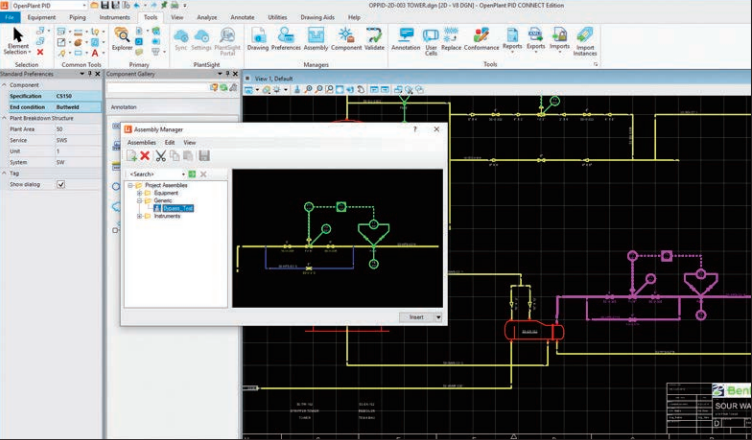Viewport: 752px width, 440px height.
Task: Collapse the Tag section in Standard Preferences
Action: [4, 173]
